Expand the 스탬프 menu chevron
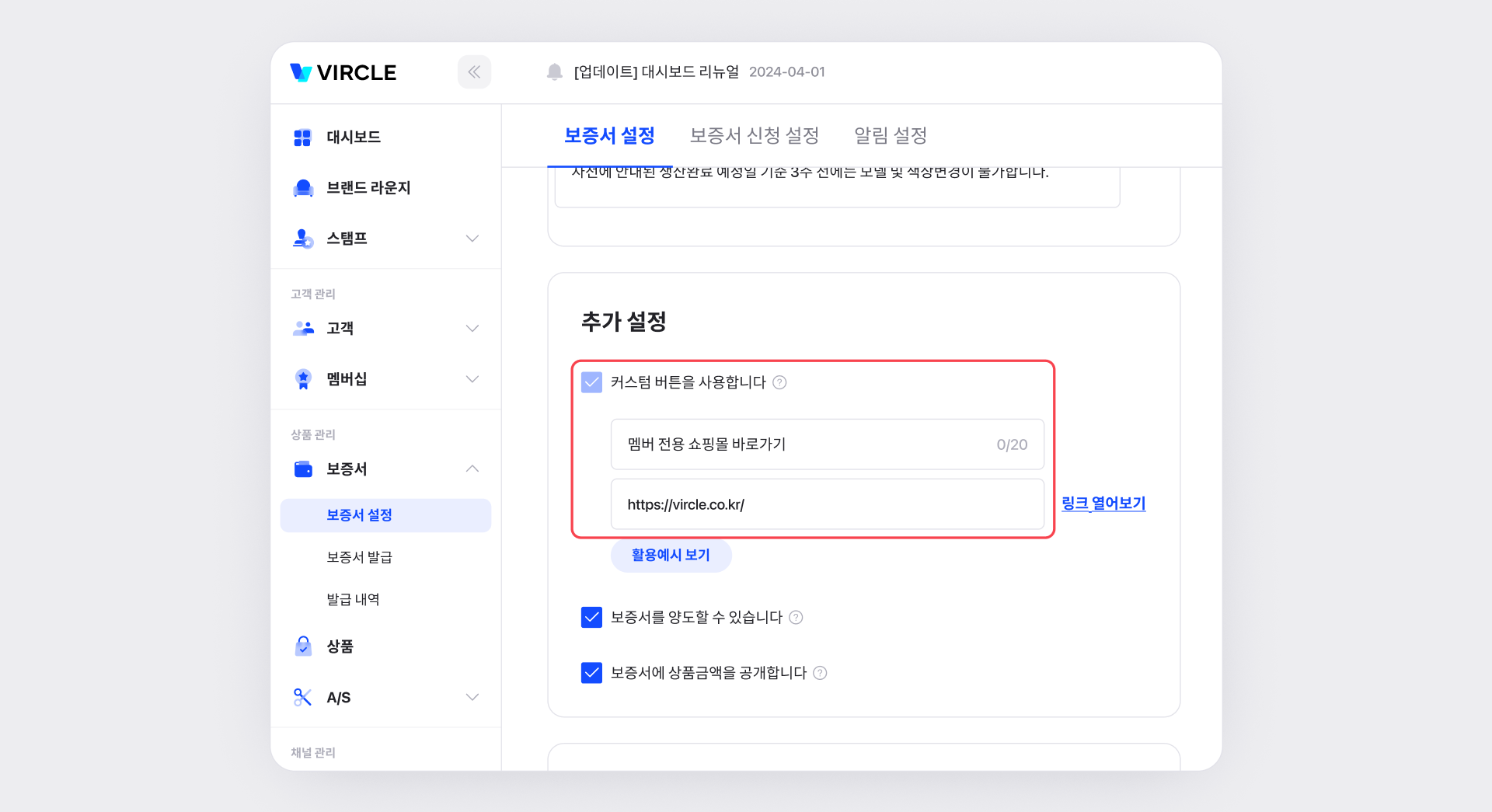The width and height of the screenshot is (1492, 812). (472, 239)
